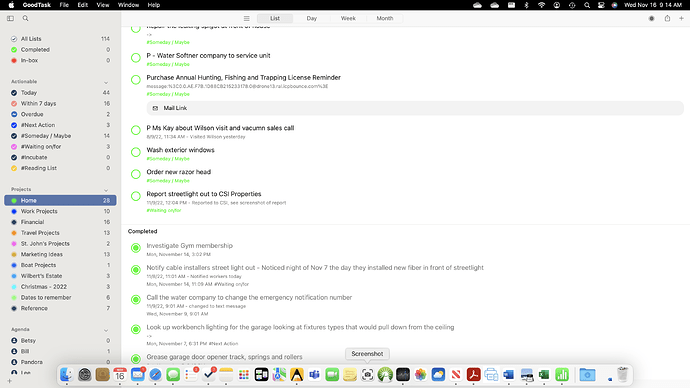690x388 pixels.
Task: Open the Mail Link attachment
Action: point(415,108)
